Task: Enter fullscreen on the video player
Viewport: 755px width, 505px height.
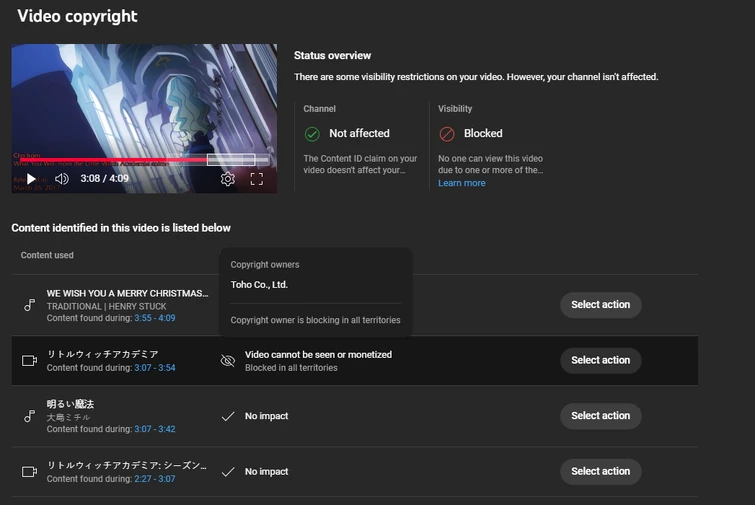Action: [256, 179]
